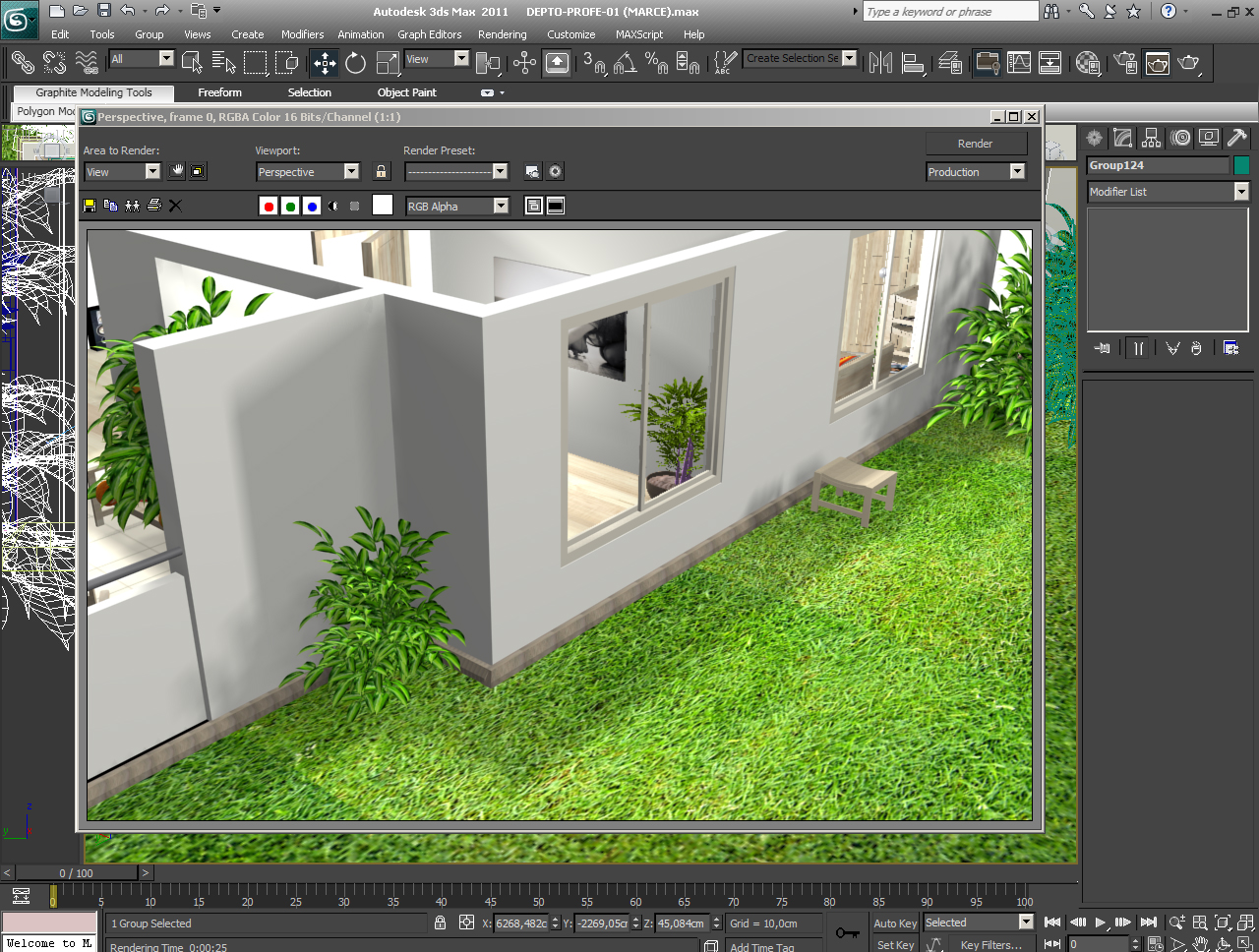Clear the render window with X icon

(175, 206)
